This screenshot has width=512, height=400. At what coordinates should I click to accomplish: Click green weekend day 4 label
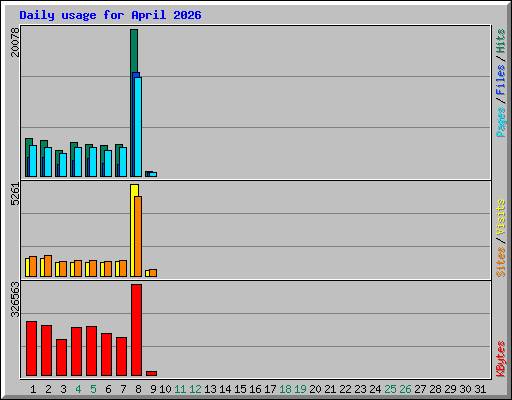(78, 389)
